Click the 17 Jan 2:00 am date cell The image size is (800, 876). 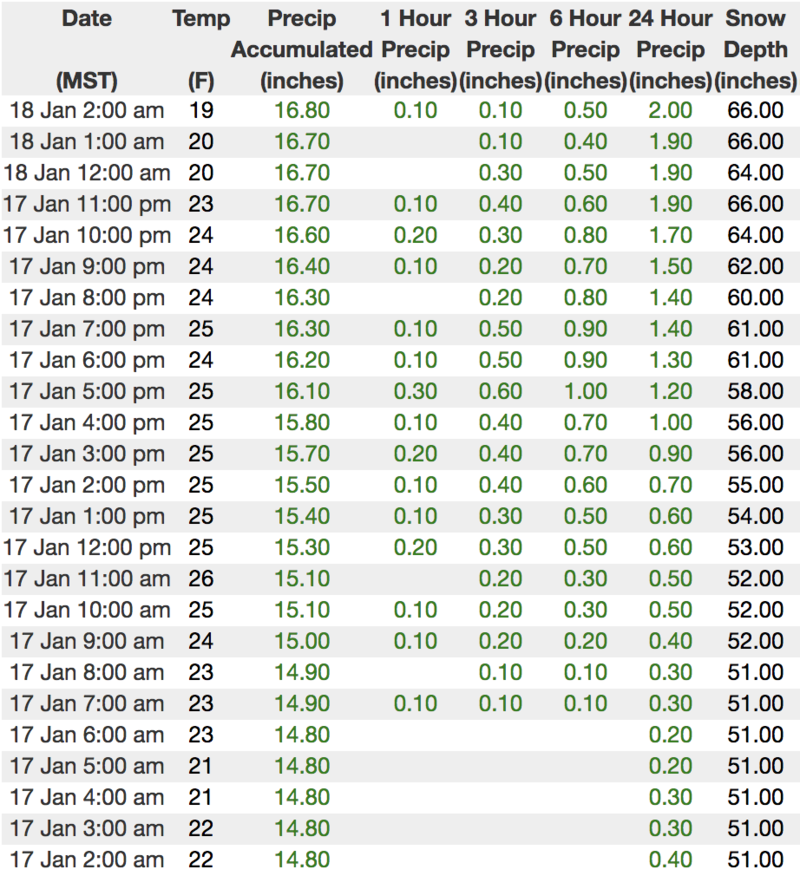tap(86, 859)
